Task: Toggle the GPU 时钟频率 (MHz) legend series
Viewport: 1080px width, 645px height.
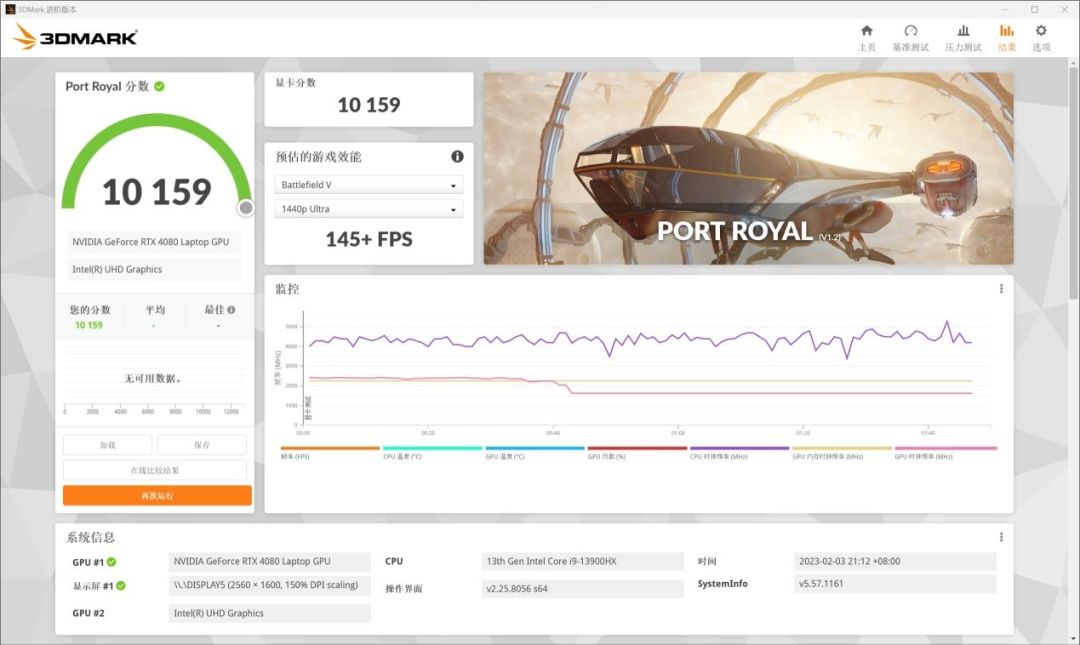Action: [945, 453]
